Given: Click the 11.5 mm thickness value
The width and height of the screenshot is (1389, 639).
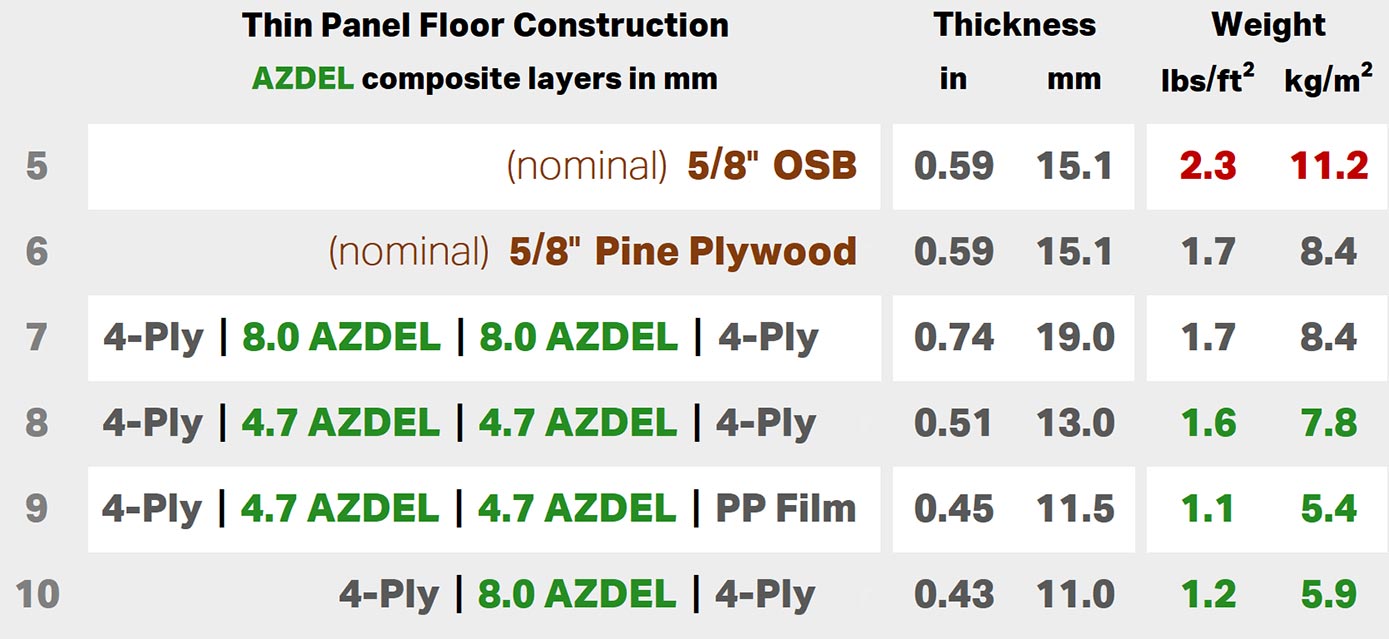Looking at the screenshot, I should pos(1074,508).
